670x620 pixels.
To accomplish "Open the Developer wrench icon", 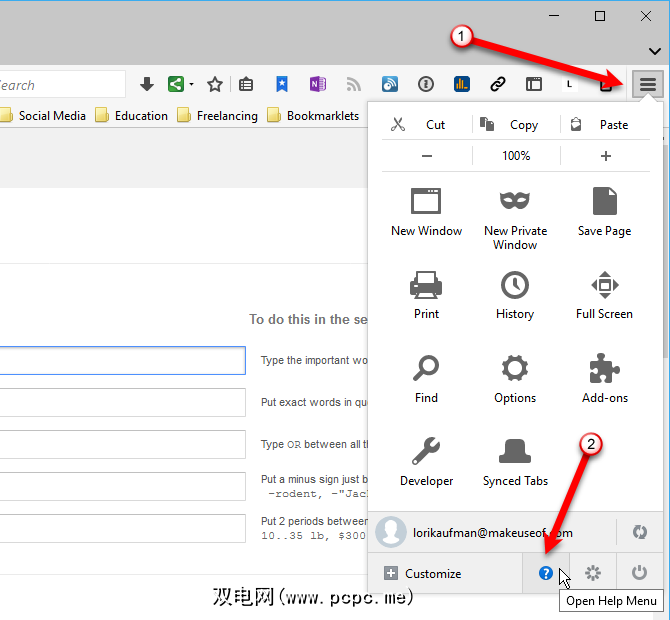I will click(x=426, y=452).
